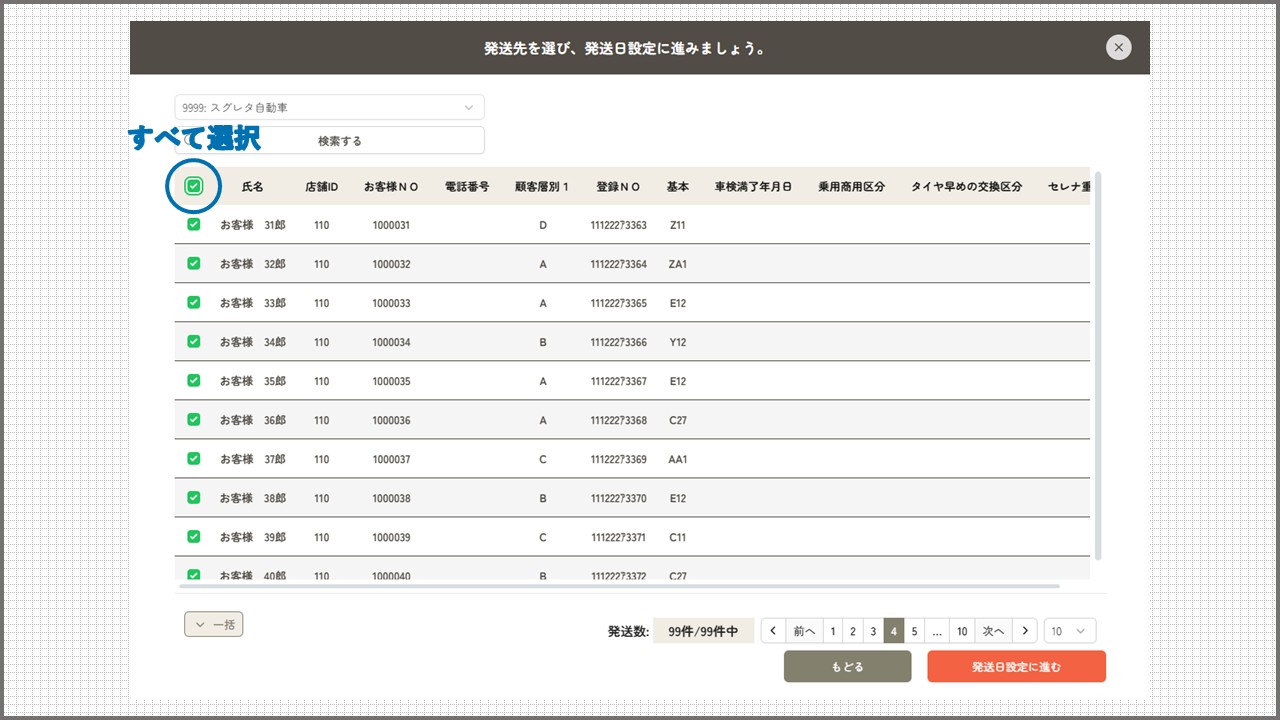
Task: Click 発送日設定に進む to proceed
Action: [x=1016, y=667]
